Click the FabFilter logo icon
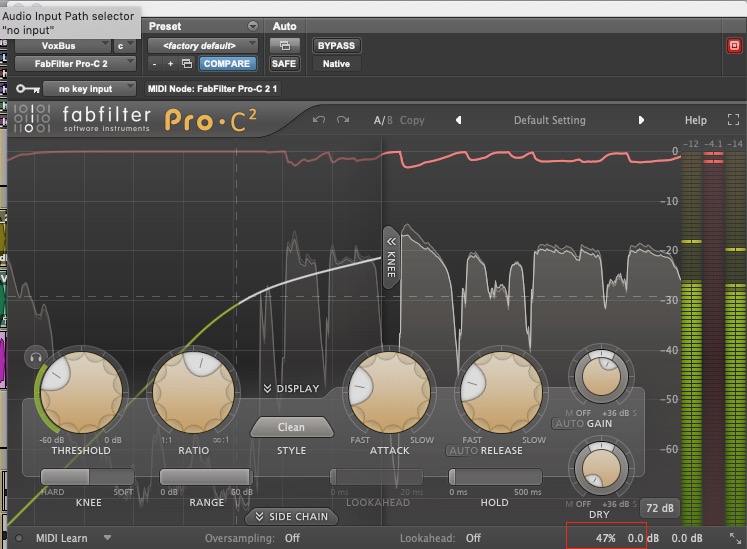Screen dimensions: 747x549 tap(32, 118)
